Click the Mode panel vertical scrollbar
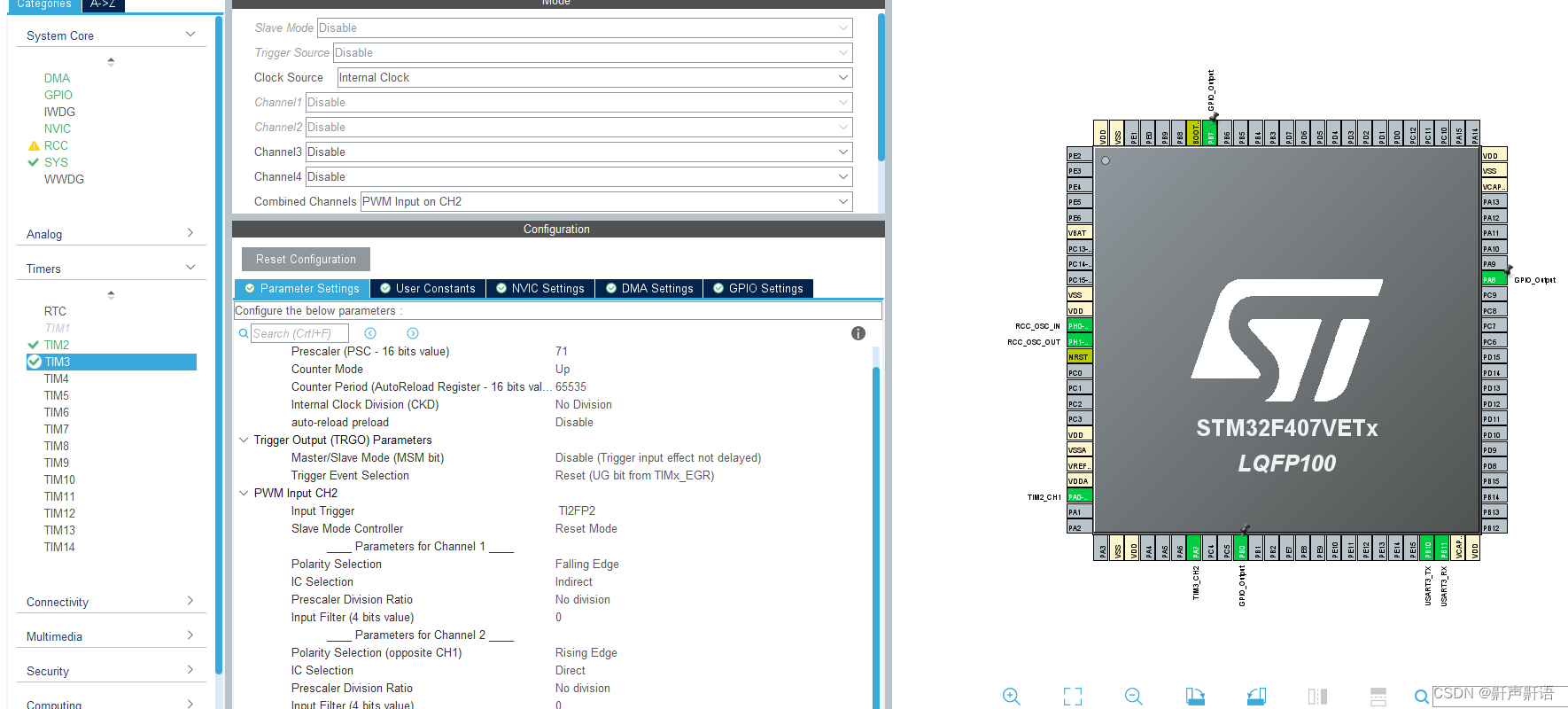The image size is (1568, 709). [x=881, y=87]
